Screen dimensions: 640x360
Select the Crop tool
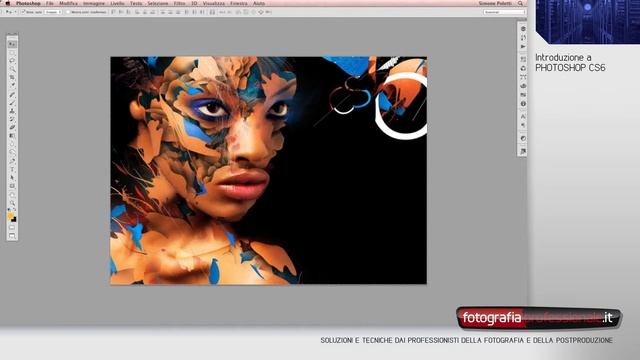click(x=12, y=77)
